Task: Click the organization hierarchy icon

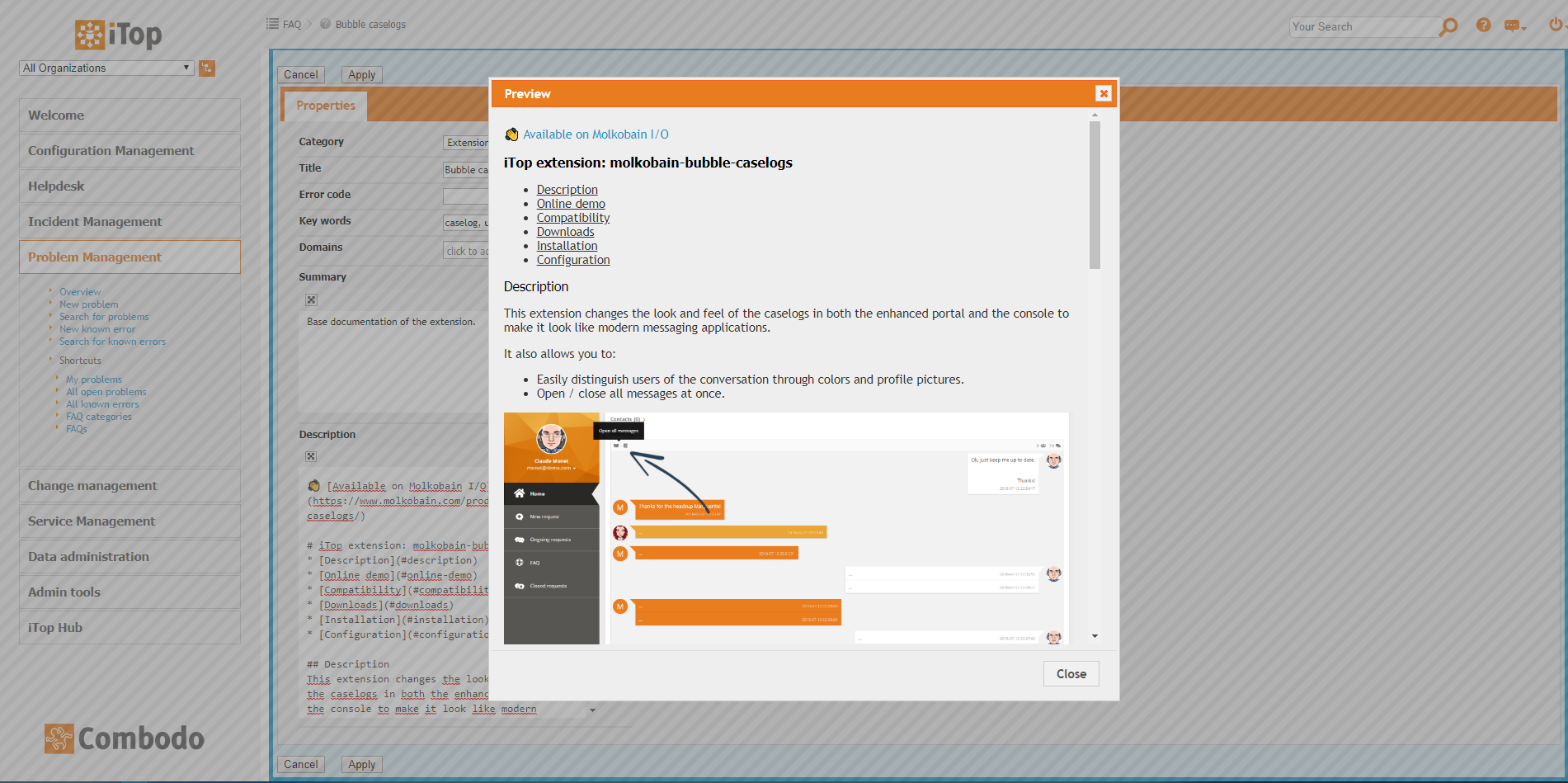Action: coord(207,68)
